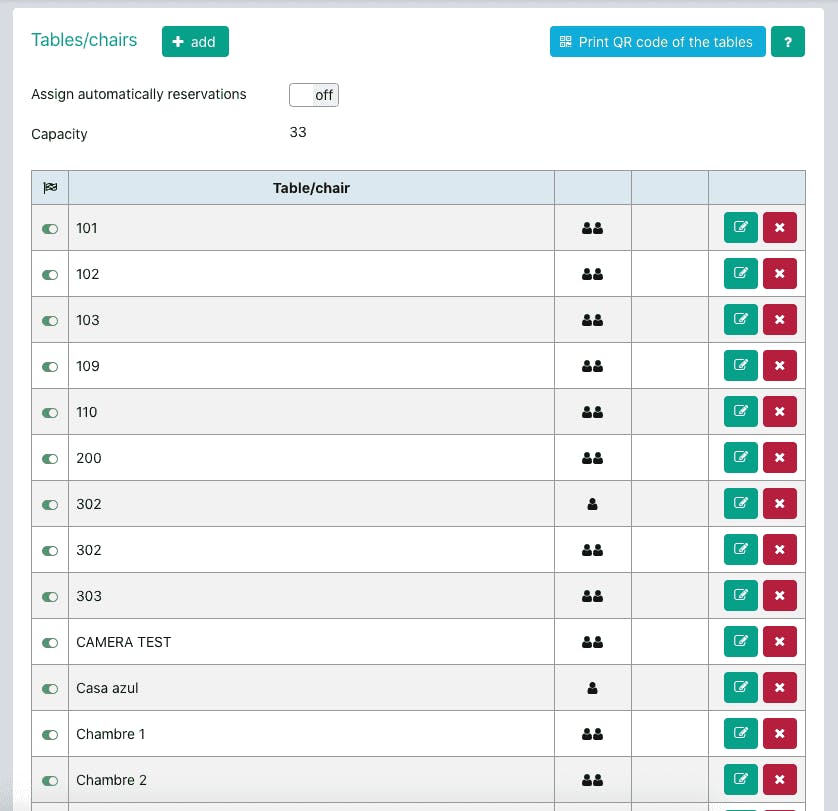The width and height of the screenshot is (838, 811).
Task: Toggle the enabled switch for table 103
Action: pos(50,321)
